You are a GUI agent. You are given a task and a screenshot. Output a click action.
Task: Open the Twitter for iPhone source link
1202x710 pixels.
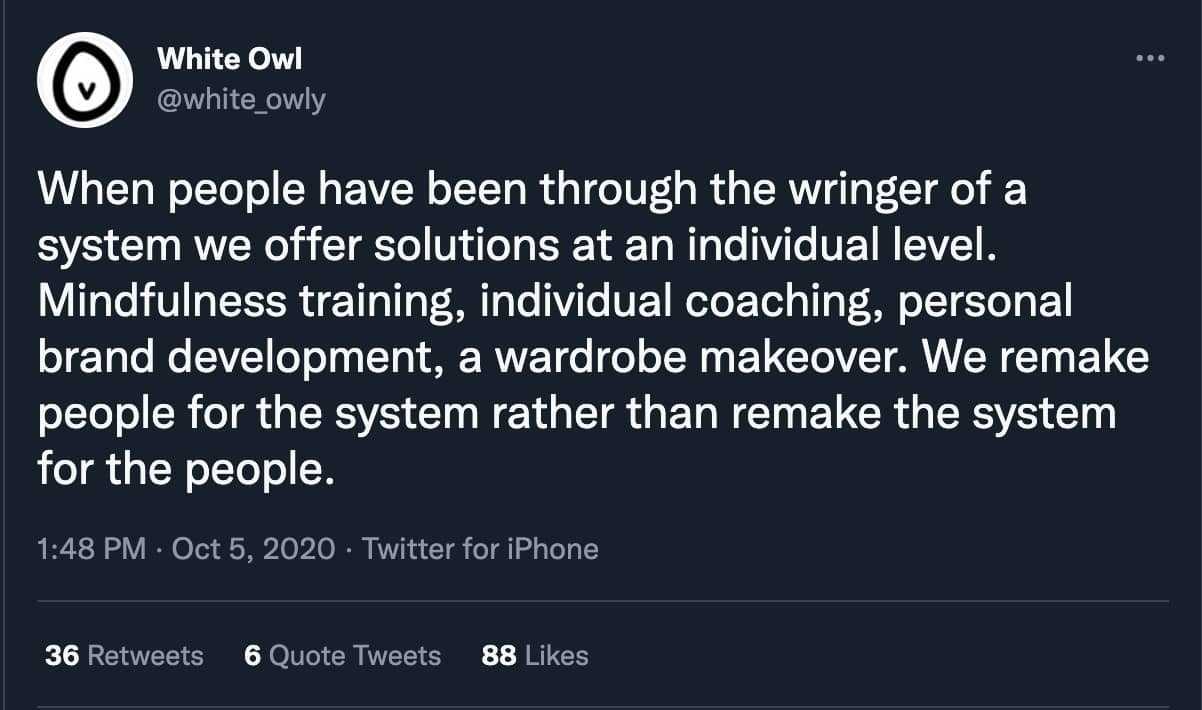point(480,549)
